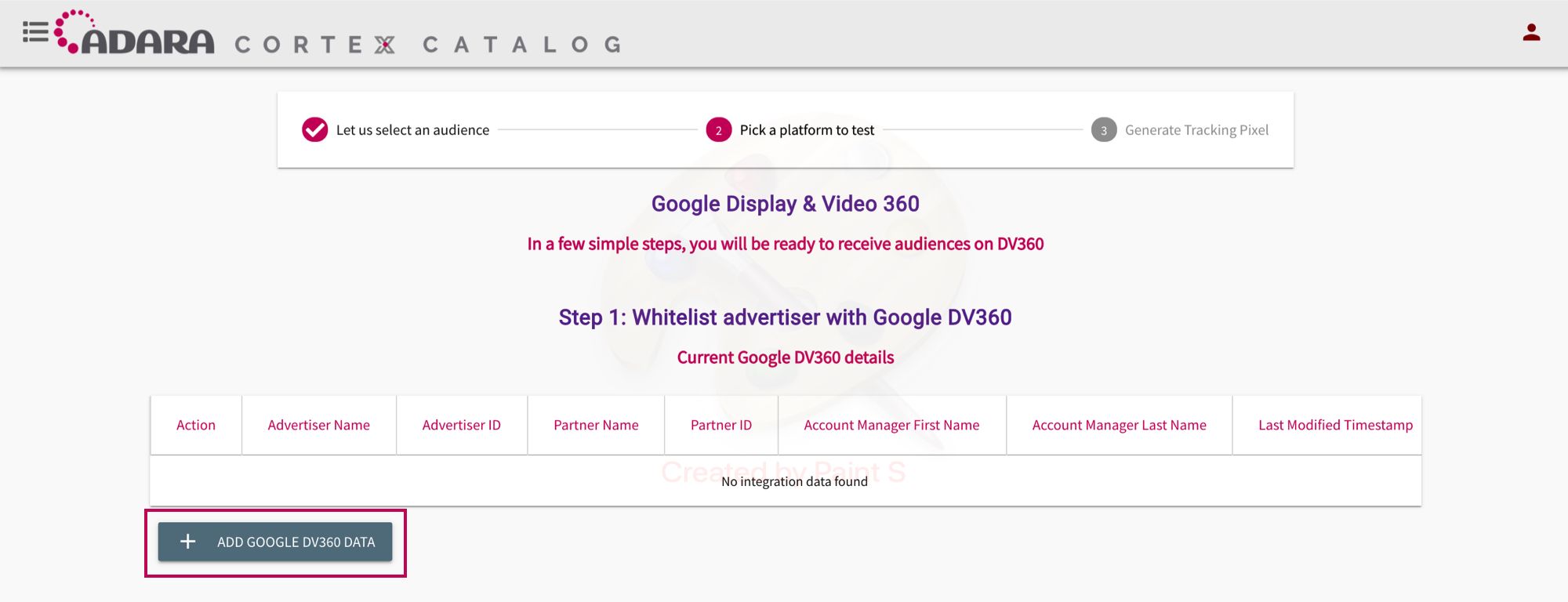Click the step 3 circle icon
The image size is (1568, 602).
[x=1104, y=130]
